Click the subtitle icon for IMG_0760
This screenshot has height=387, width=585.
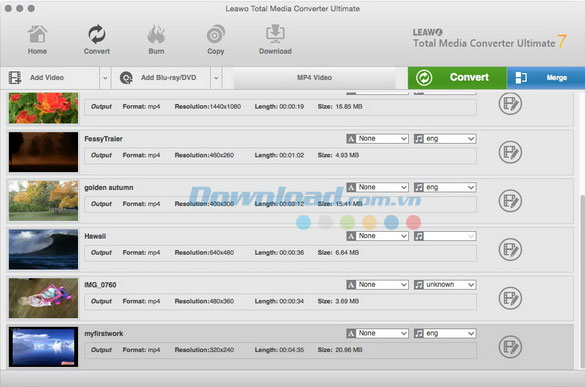(x=351, y=285)
